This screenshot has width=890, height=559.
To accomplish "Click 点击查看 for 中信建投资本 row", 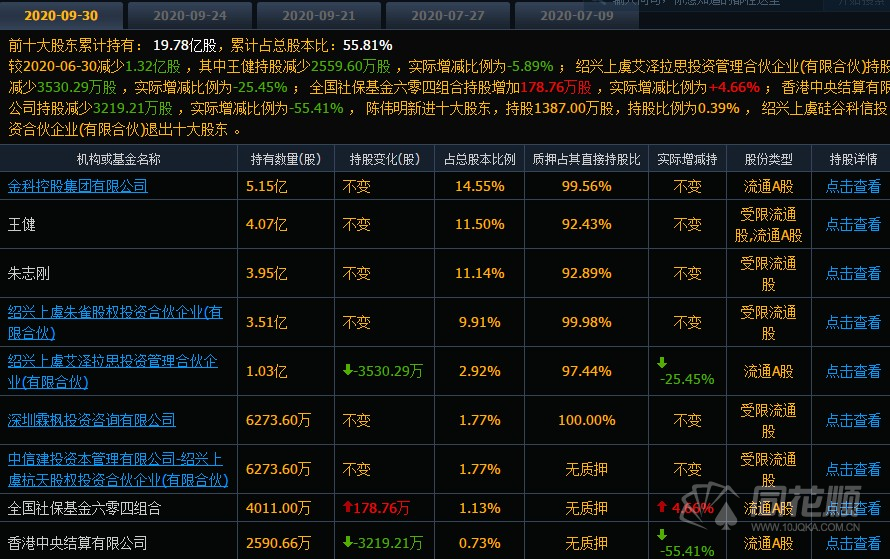I will [853, 469].
